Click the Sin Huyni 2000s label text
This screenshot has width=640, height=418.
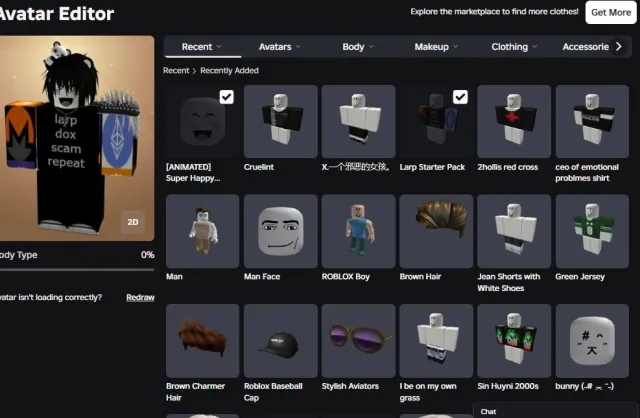[x=508, y=386]
